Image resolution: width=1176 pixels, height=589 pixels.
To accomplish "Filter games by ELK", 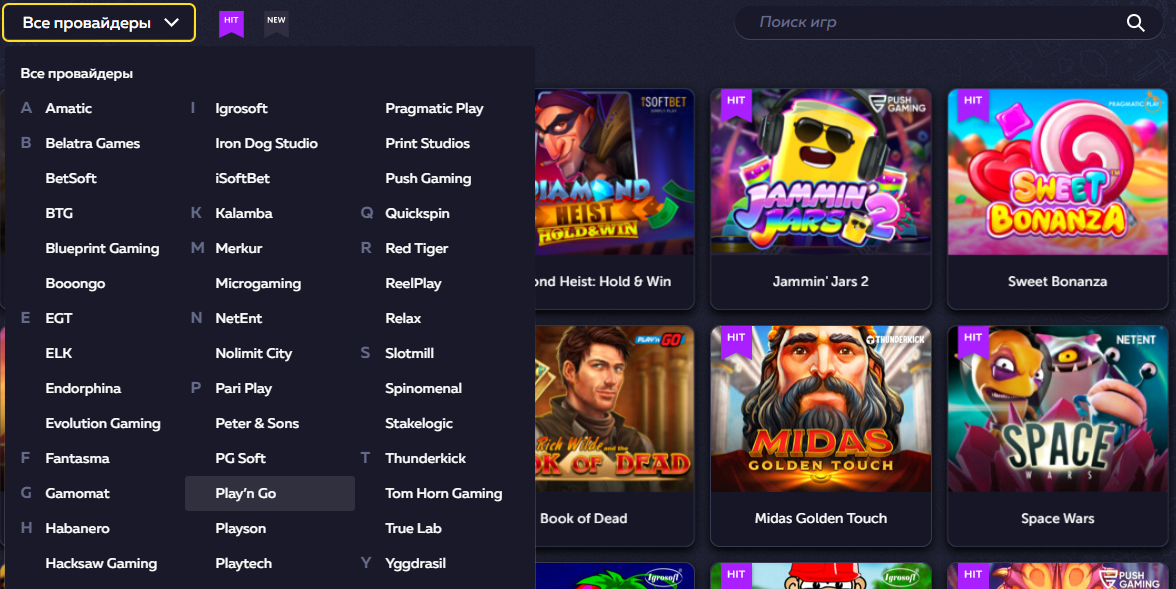I will pyautogui.click(x=58, y=353).
